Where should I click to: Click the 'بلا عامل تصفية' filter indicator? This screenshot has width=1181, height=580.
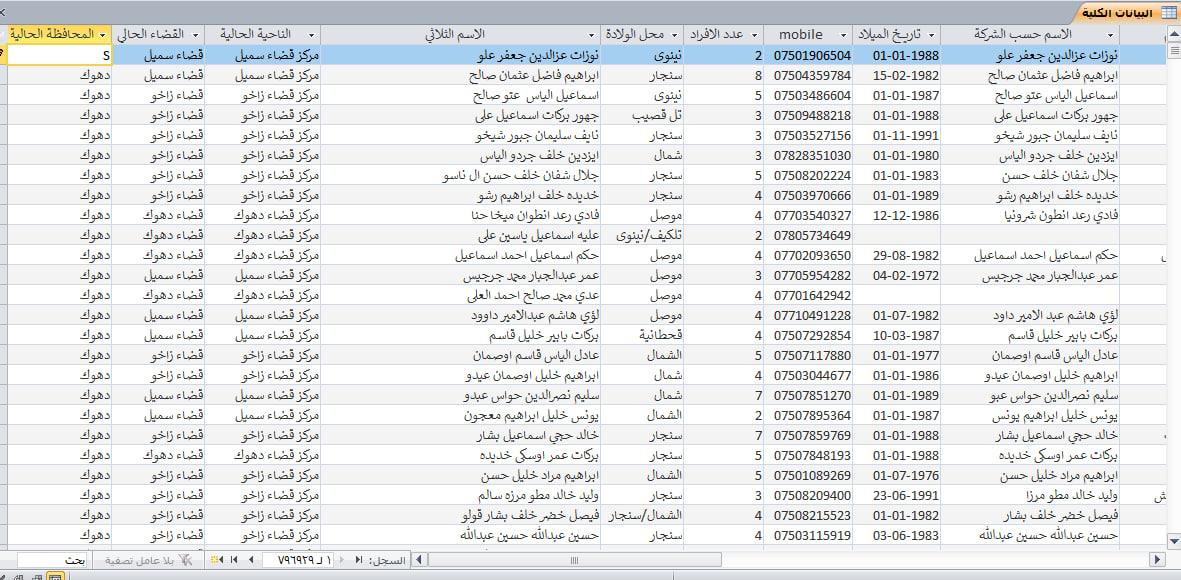pos(148,560)
